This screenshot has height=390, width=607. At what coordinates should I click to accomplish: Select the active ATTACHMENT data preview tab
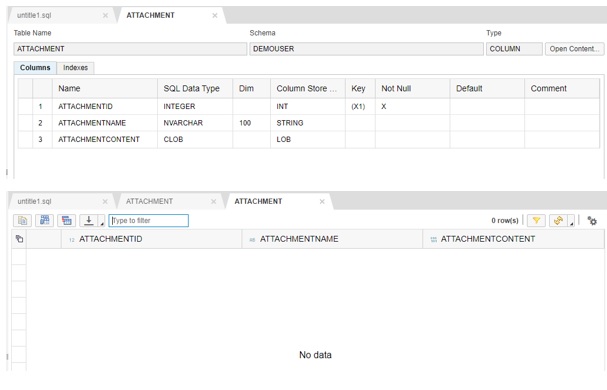click(x=258, y=201)
